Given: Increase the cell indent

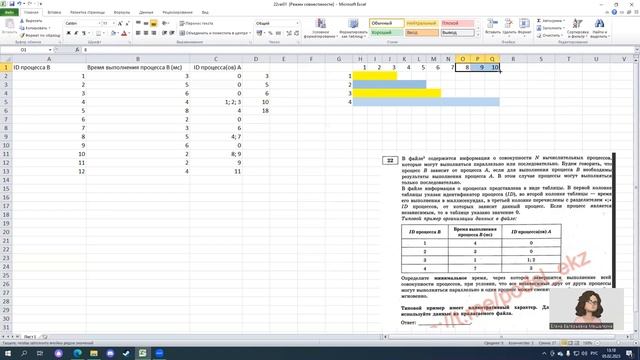Looking at the screenshot, I should pyautogui.click(x=172, y=33).
